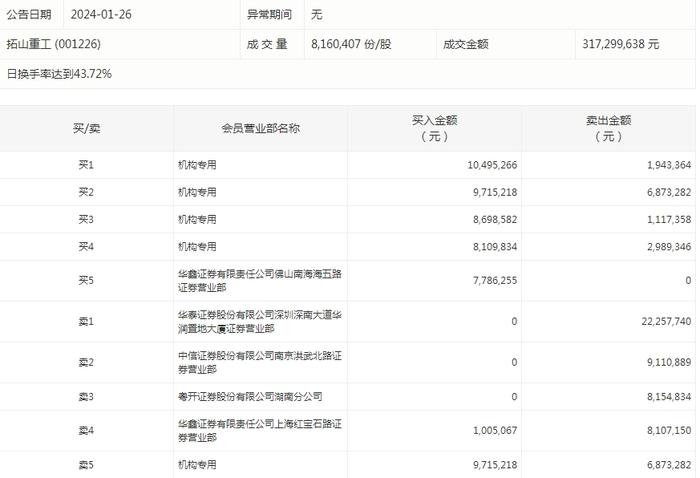700x478 pixels.
Task: Select the 买5 row label
Action: coord(86,280)
